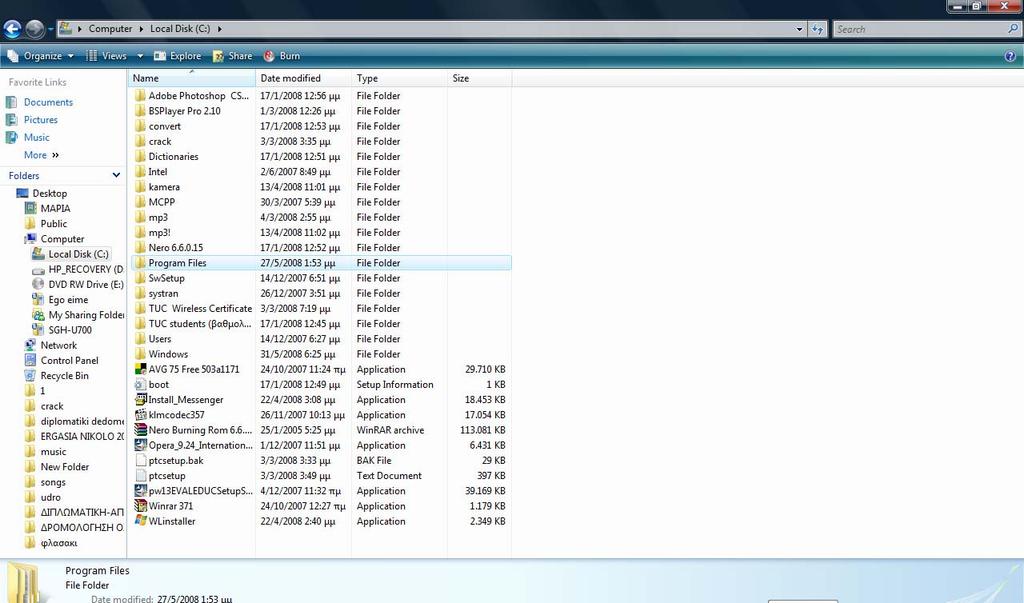Show More favorite links
This screenshot has height=603, width=1024.
(x=41, y=155)
